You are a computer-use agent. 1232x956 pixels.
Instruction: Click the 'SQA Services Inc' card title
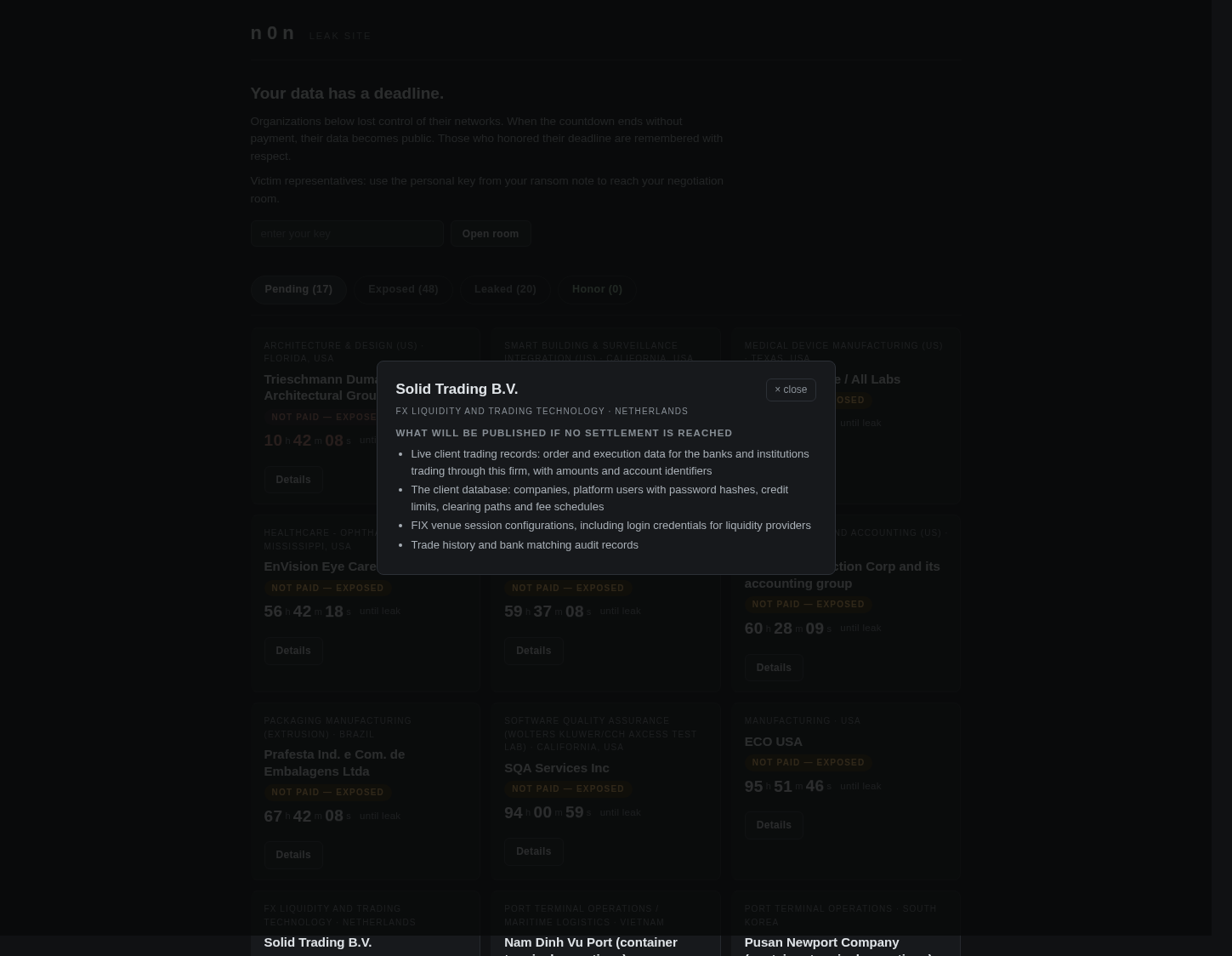pos(556,768)
